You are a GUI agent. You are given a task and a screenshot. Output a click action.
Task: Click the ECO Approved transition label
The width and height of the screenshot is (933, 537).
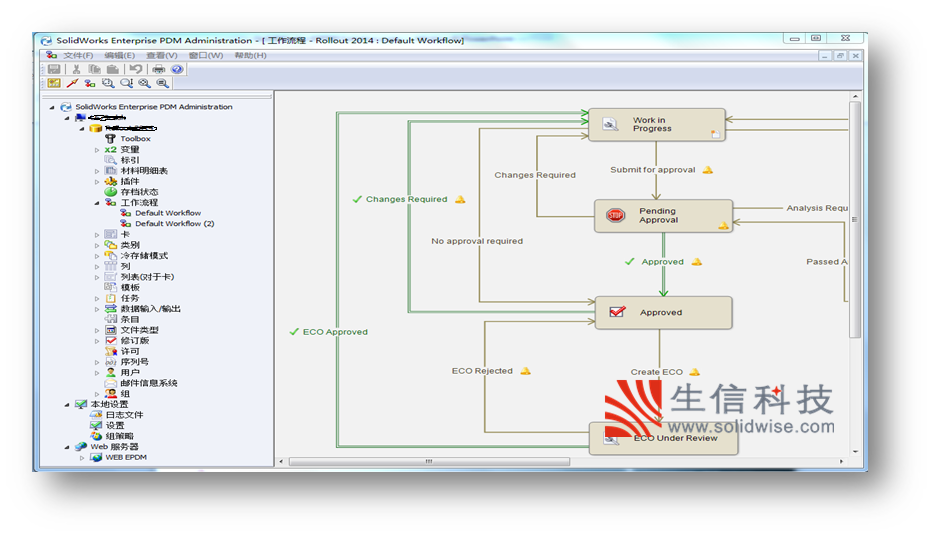pos(335,332)
